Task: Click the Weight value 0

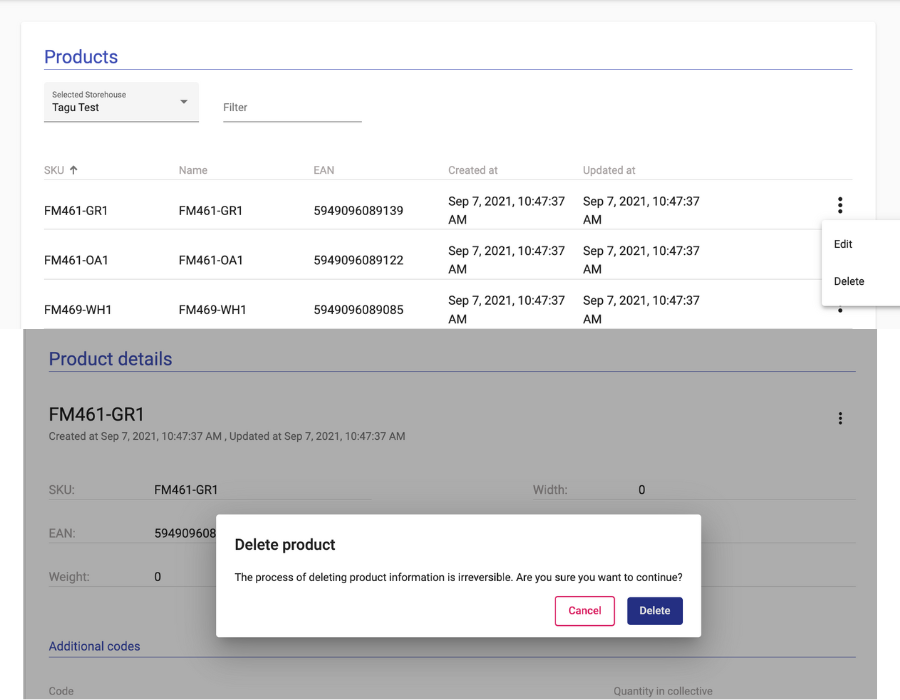Action: point(157,577)
